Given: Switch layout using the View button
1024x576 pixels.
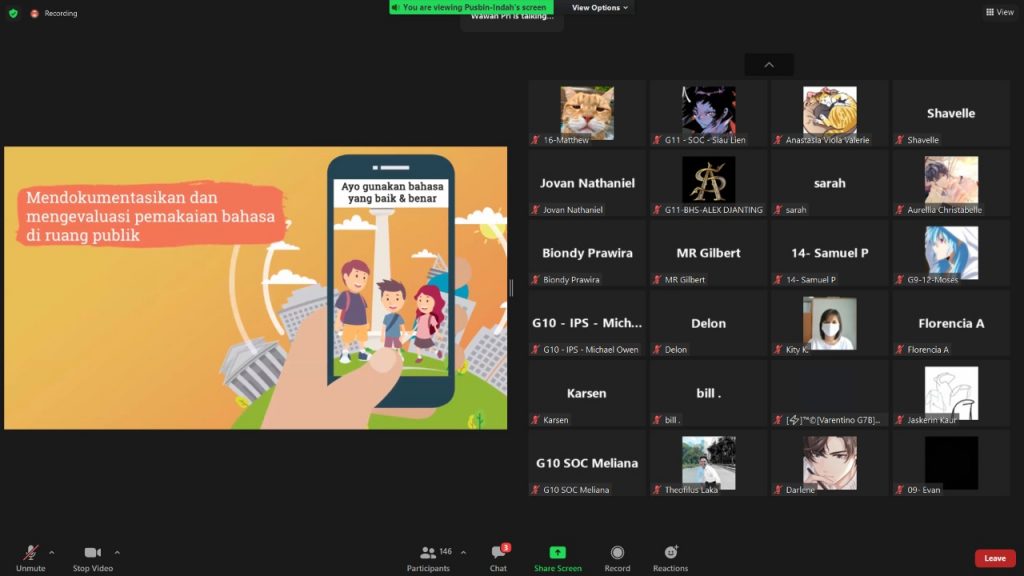Looking at the screenshot, I should [999, 12].
